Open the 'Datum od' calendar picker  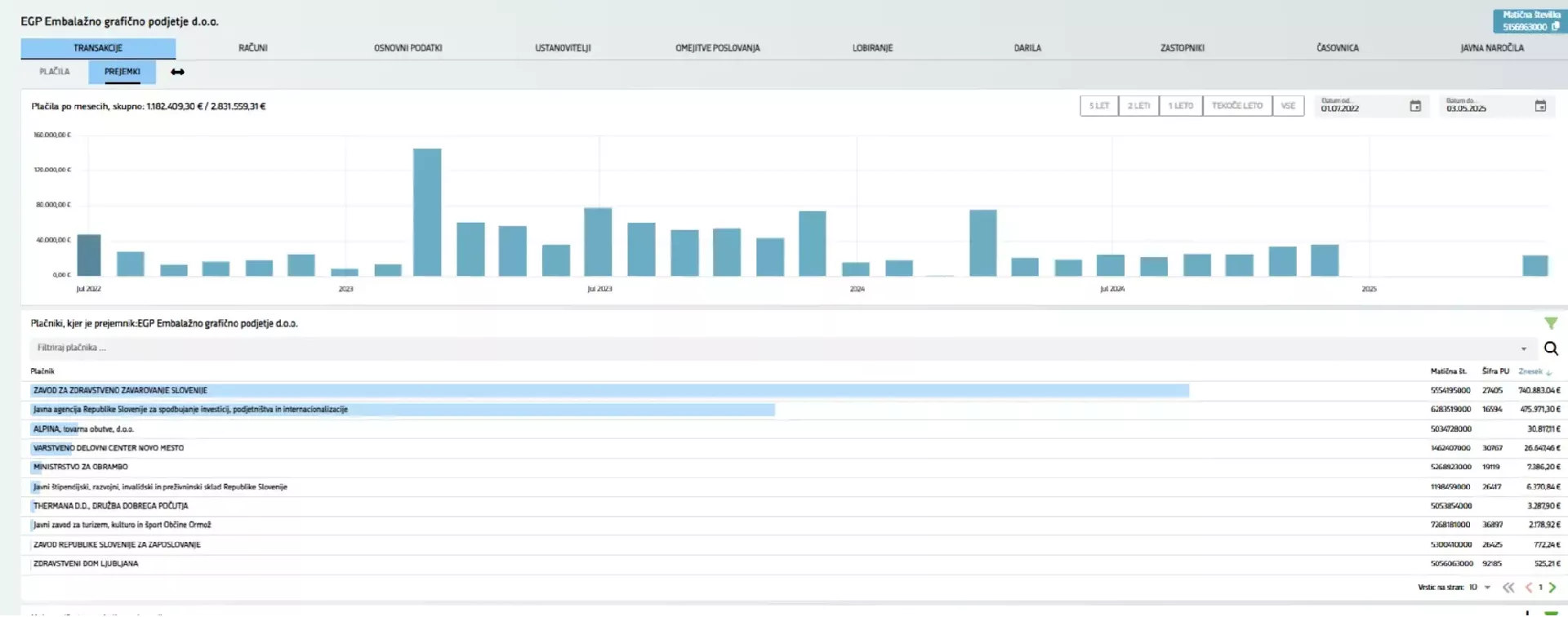(1415, 106)
